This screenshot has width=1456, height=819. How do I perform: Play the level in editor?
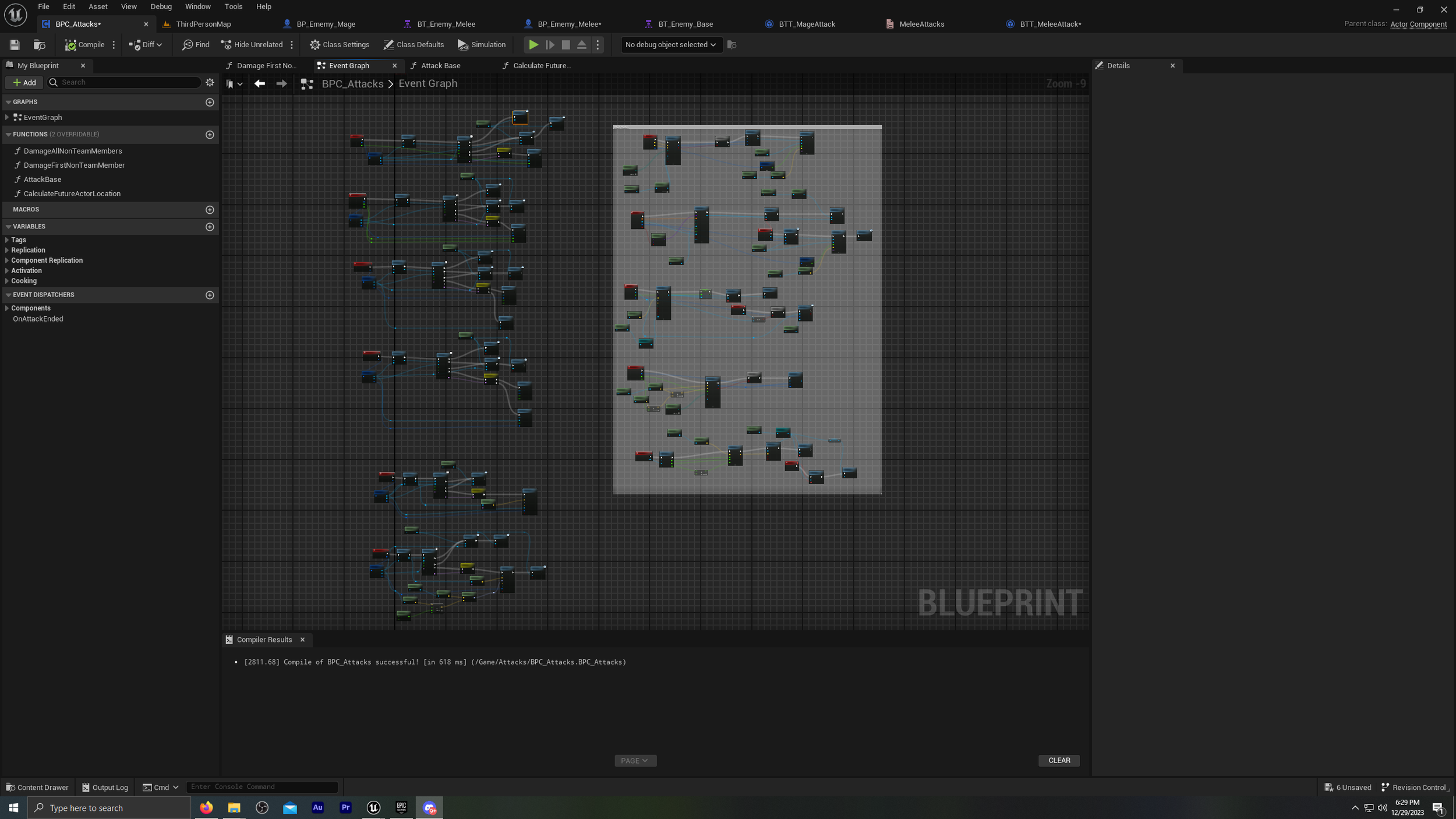click(533, 45)
